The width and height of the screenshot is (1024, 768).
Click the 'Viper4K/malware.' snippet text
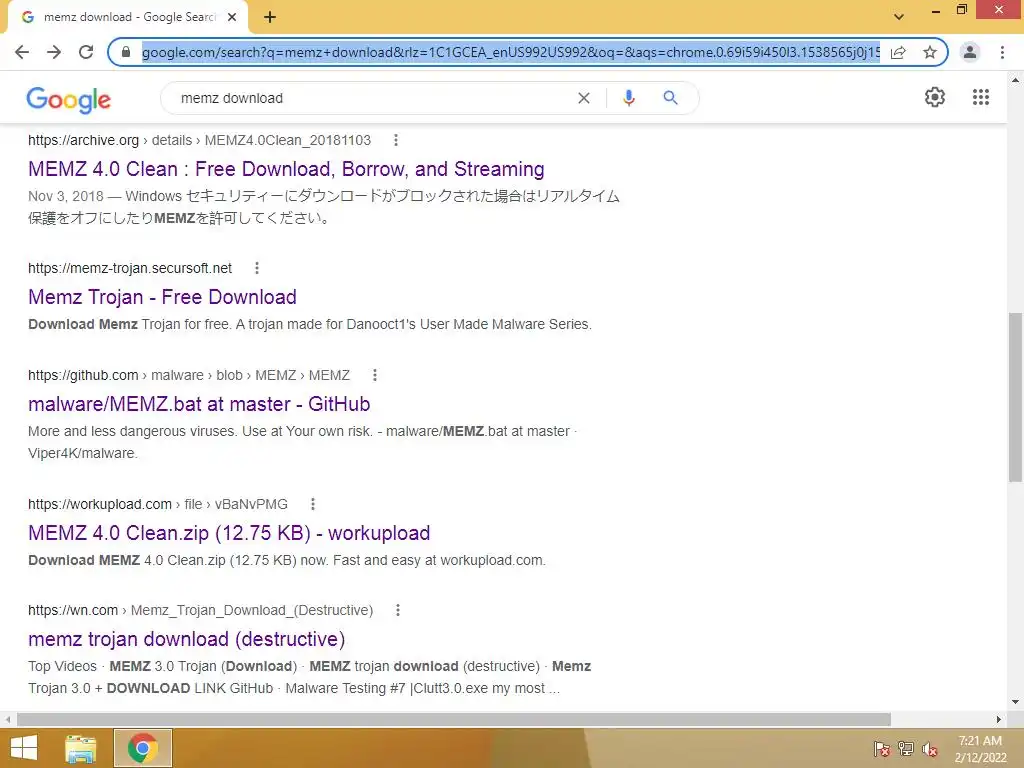83,453
